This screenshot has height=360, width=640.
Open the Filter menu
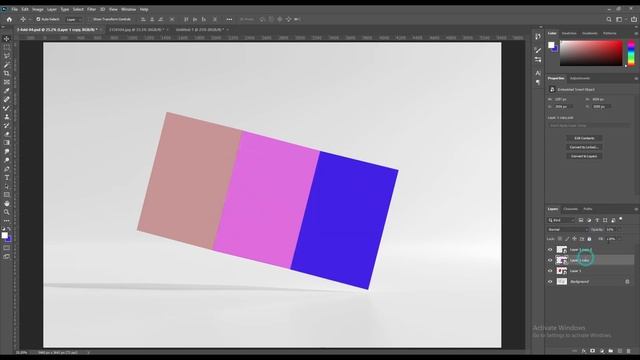click(91, 9)
